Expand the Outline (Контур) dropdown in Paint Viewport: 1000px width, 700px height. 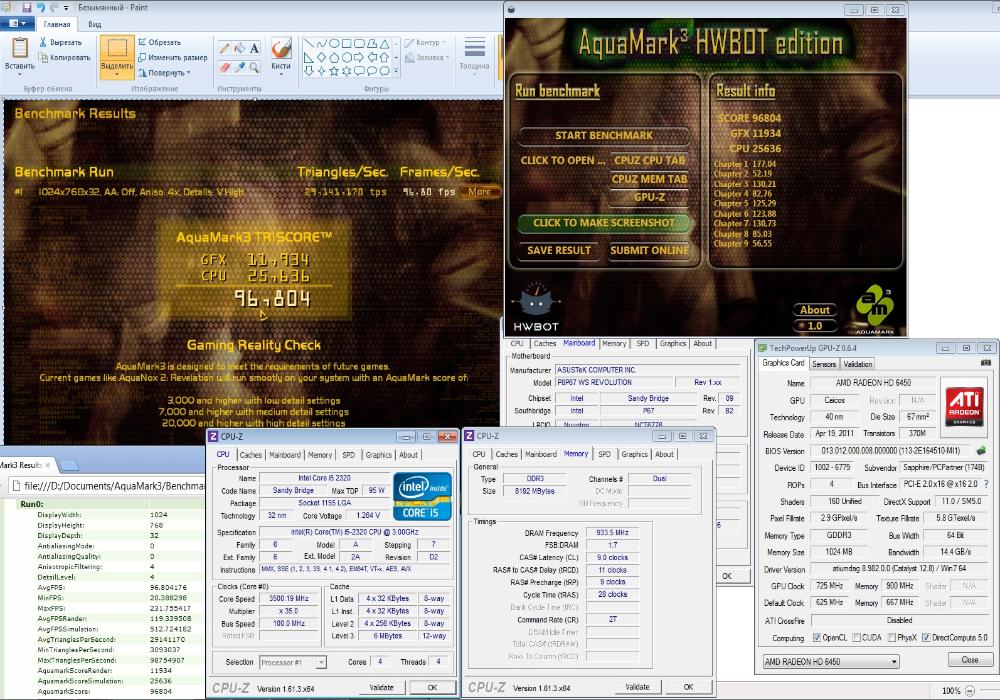click(x=443, y=43)
